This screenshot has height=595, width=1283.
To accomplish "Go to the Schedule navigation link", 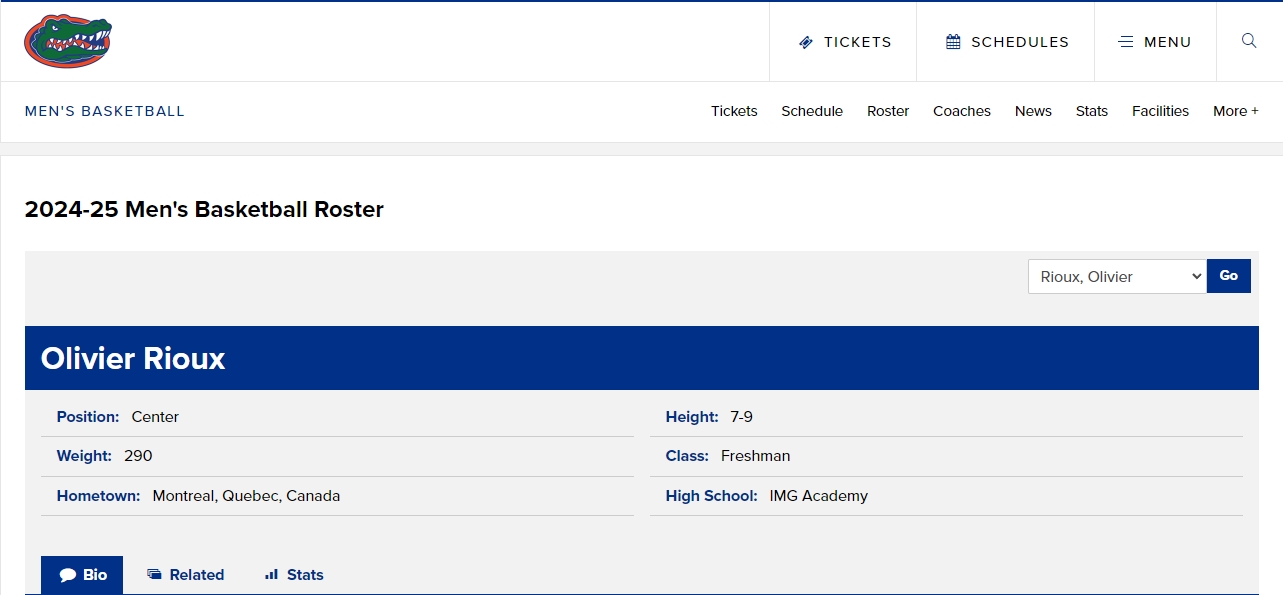I will (812, 111).
